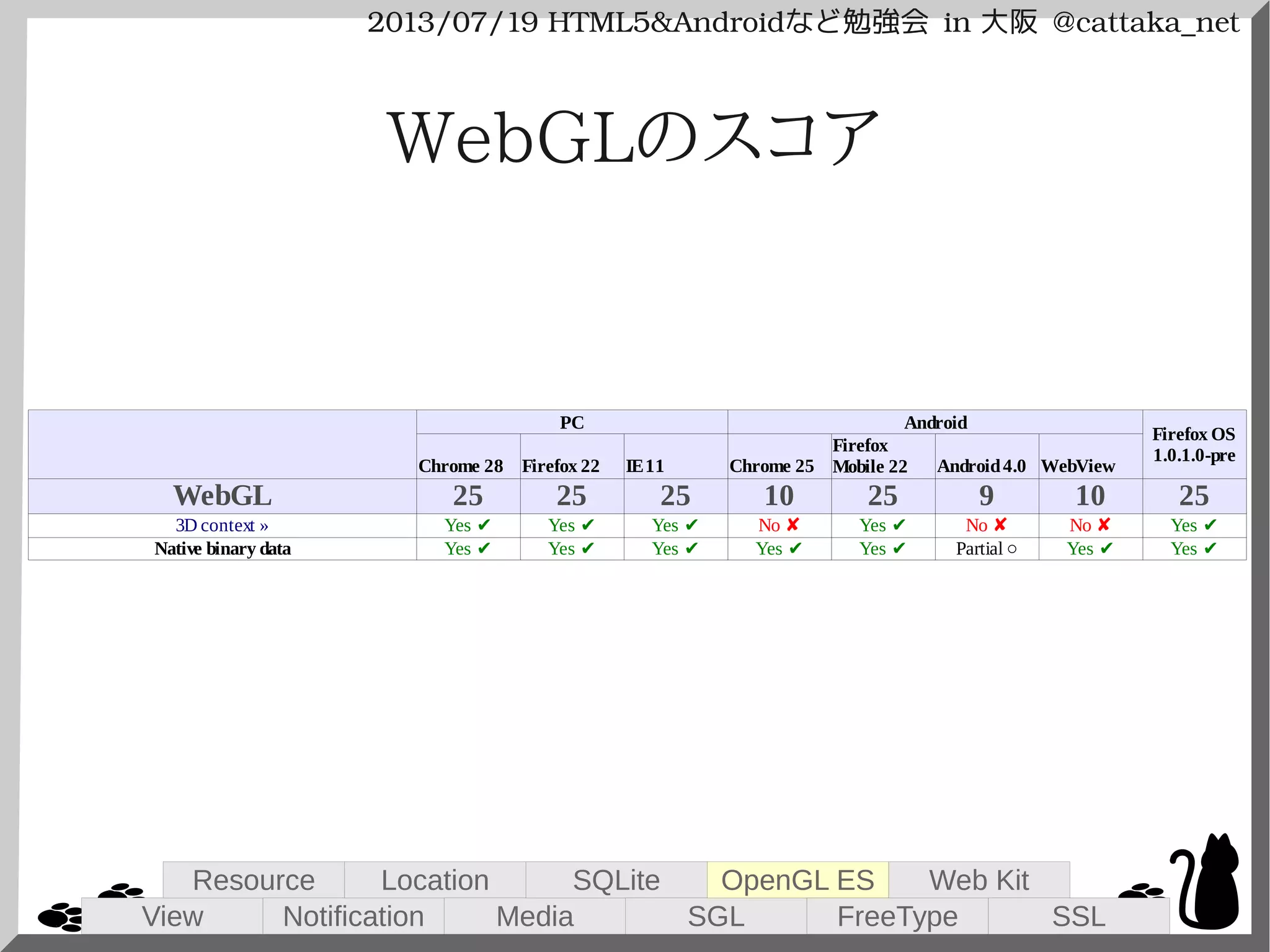
Task: Click the Chrome 25 score of 10
Action: [779, 496]
